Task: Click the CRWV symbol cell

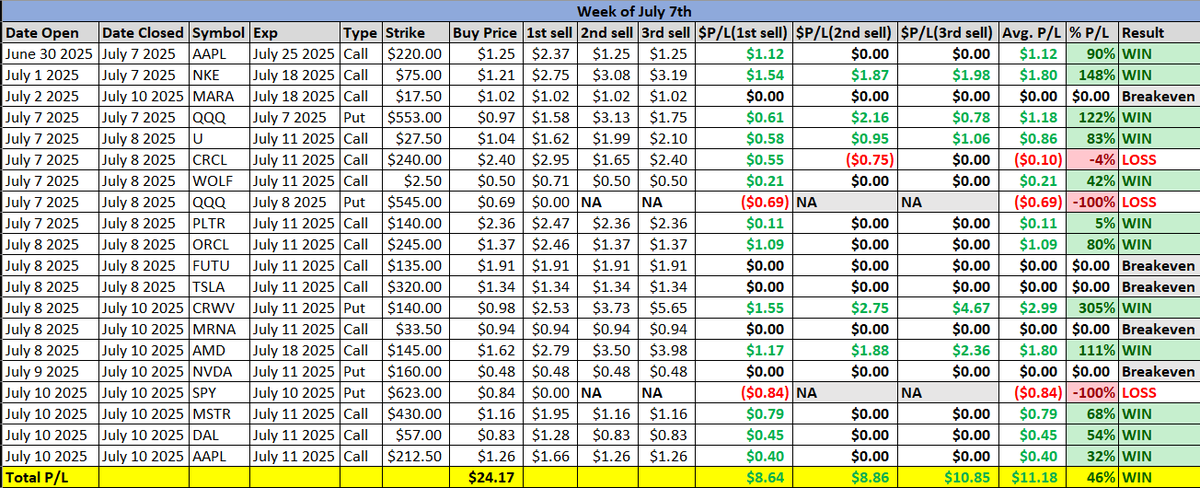Action: point(219,307)
